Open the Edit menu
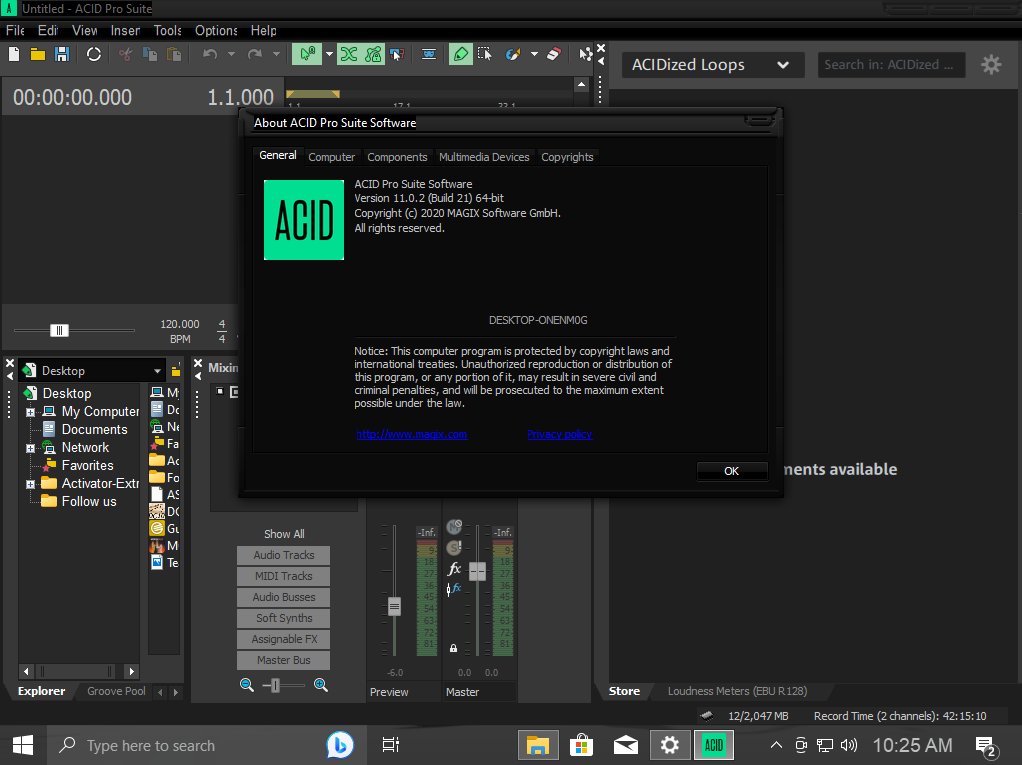The height and width of the screenshot is (765, 1022). click(x=48, y=31)
